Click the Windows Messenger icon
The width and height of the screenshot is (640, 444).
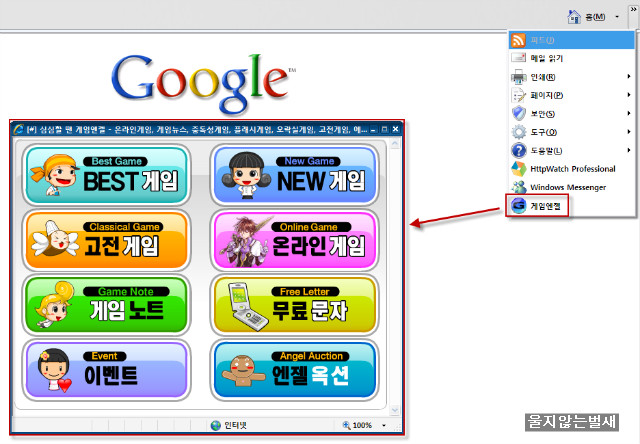519,187
